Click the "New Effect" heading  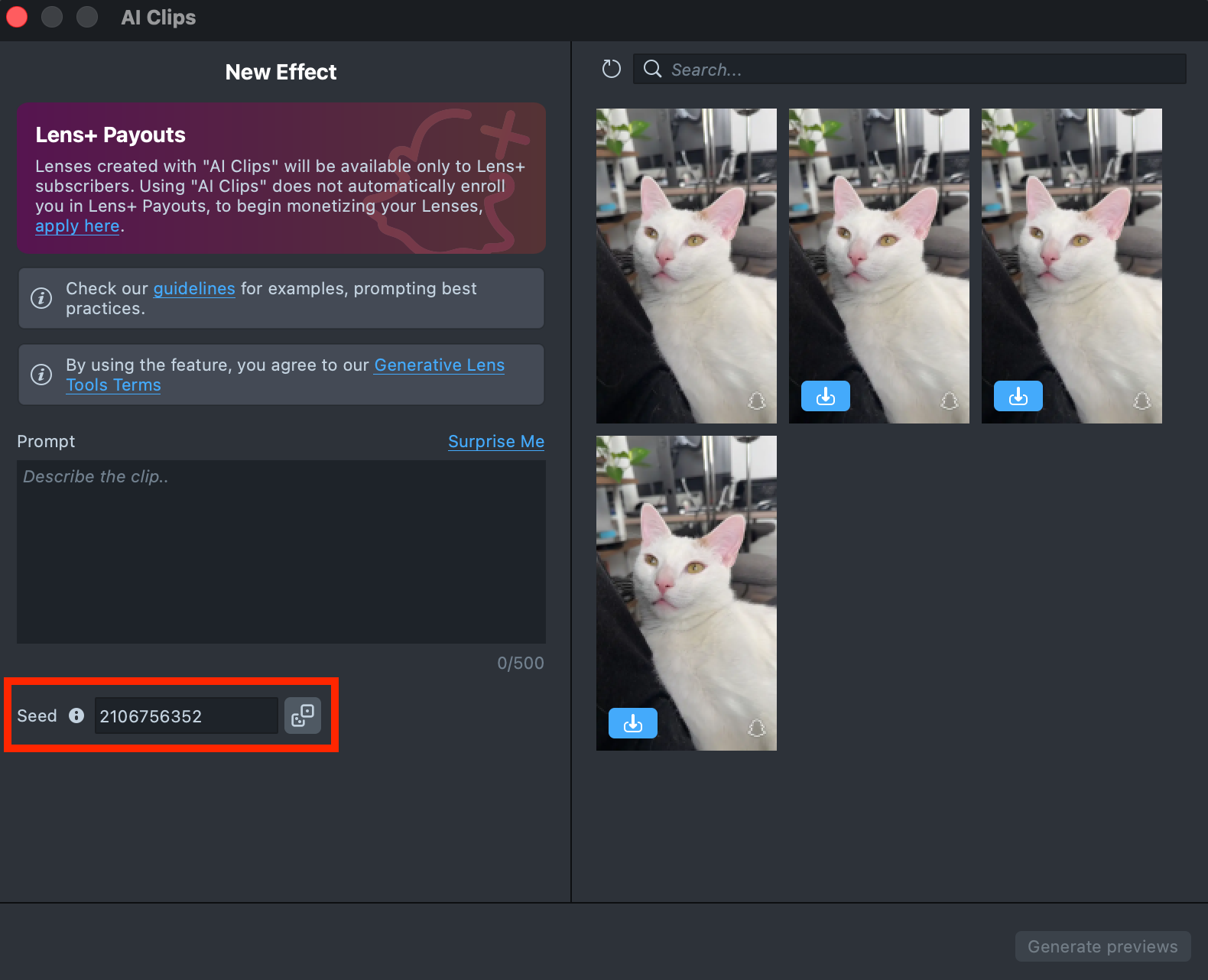[281, 72]
